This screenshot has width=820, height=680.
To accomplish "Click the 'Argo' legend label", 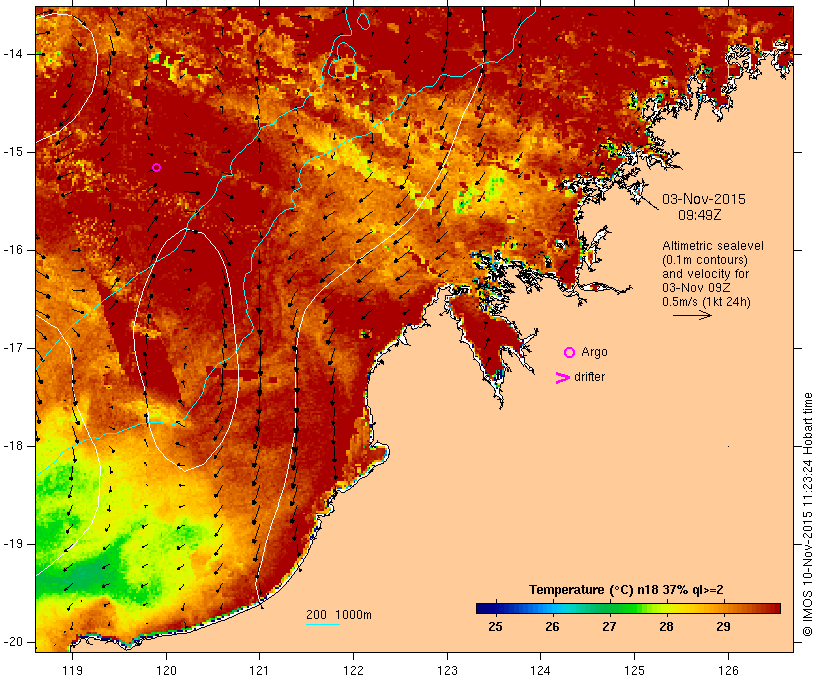I will [x=595, y=353].
